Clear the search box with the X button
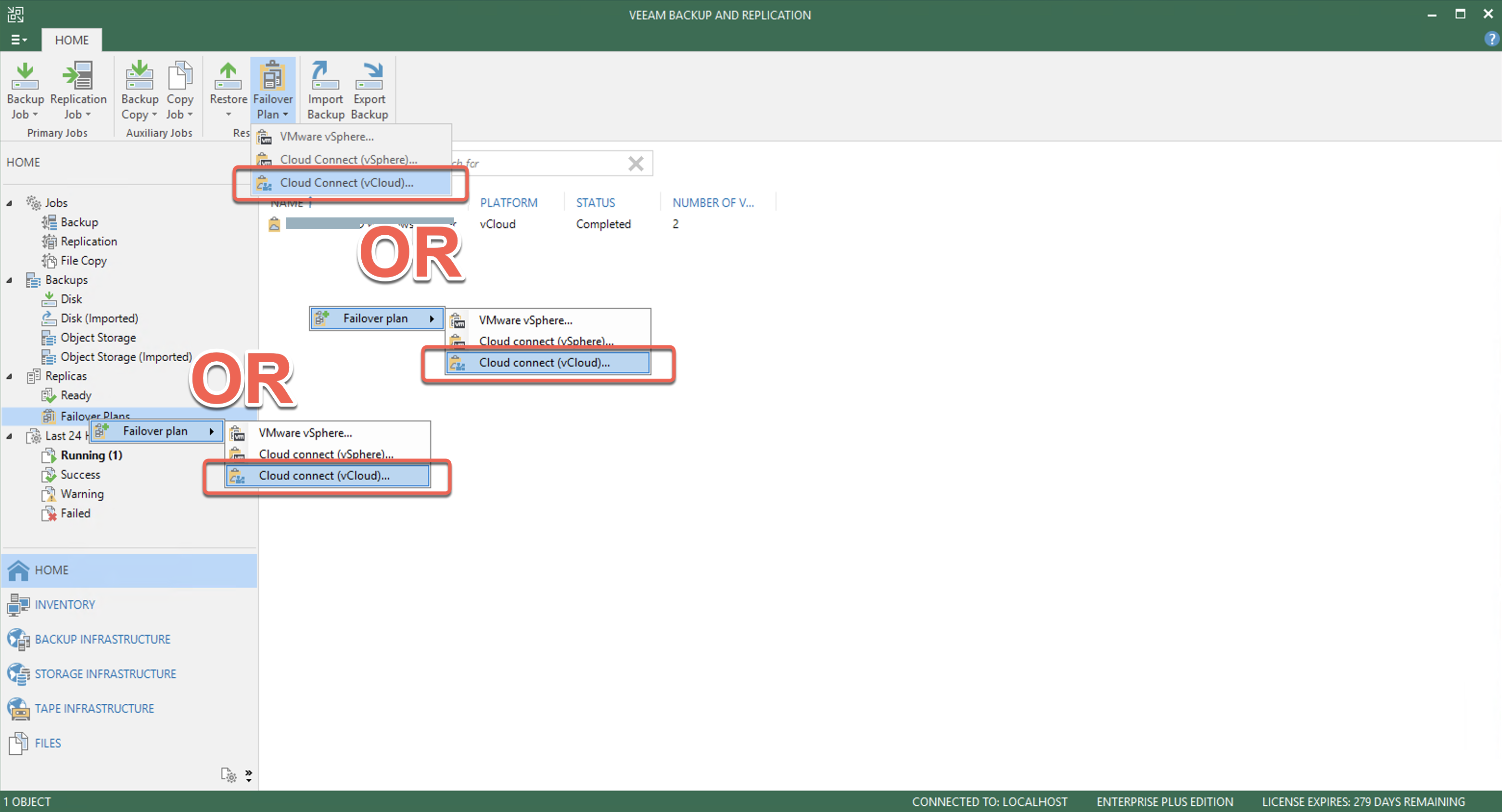This screenshot has height=812, width=1502. (636, 163)
